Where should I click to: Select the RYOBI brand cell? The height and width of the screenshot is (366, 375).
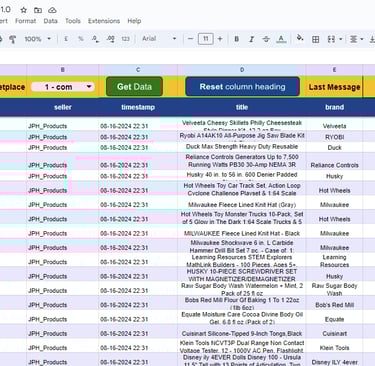334,137
